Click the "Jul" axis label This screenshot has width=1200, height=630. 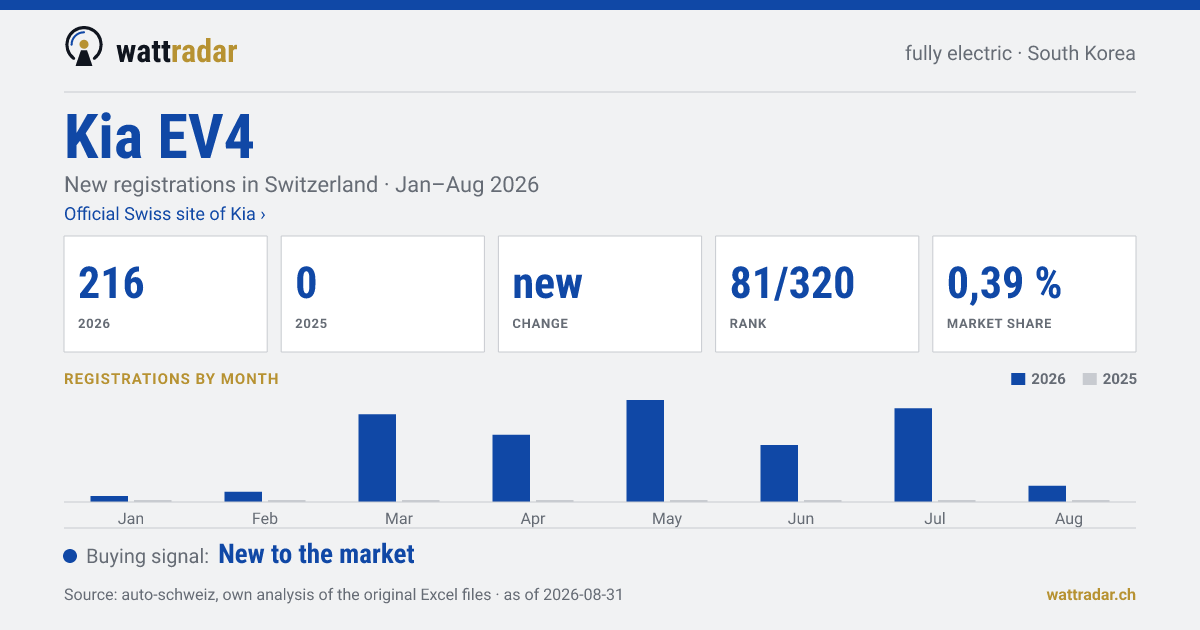935,519
